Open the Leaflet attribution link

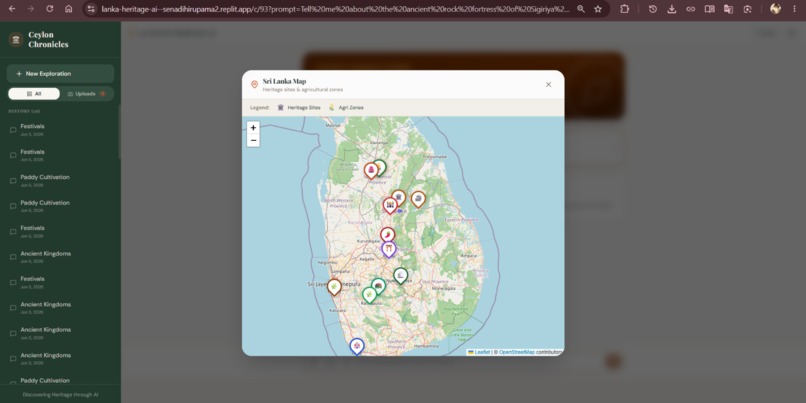[x=479, y=352]
